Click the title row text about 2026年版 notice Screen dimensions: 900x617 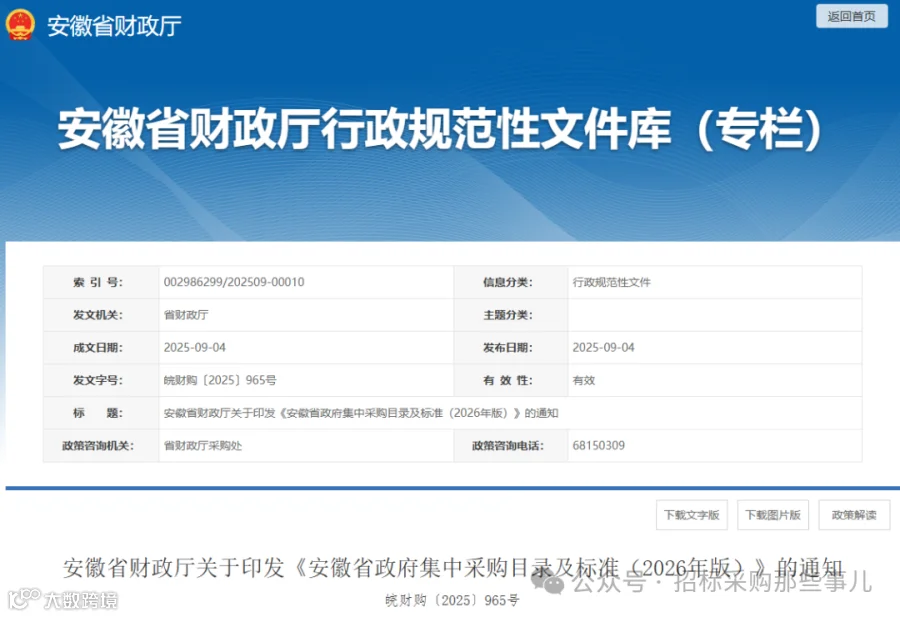361,413
